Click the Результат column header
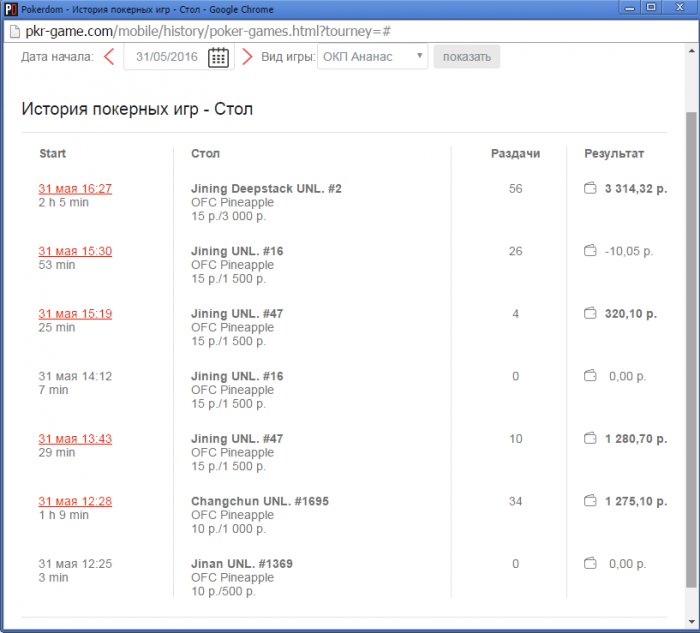This screenshot has width=700, height=633. [x=614, y=154]
